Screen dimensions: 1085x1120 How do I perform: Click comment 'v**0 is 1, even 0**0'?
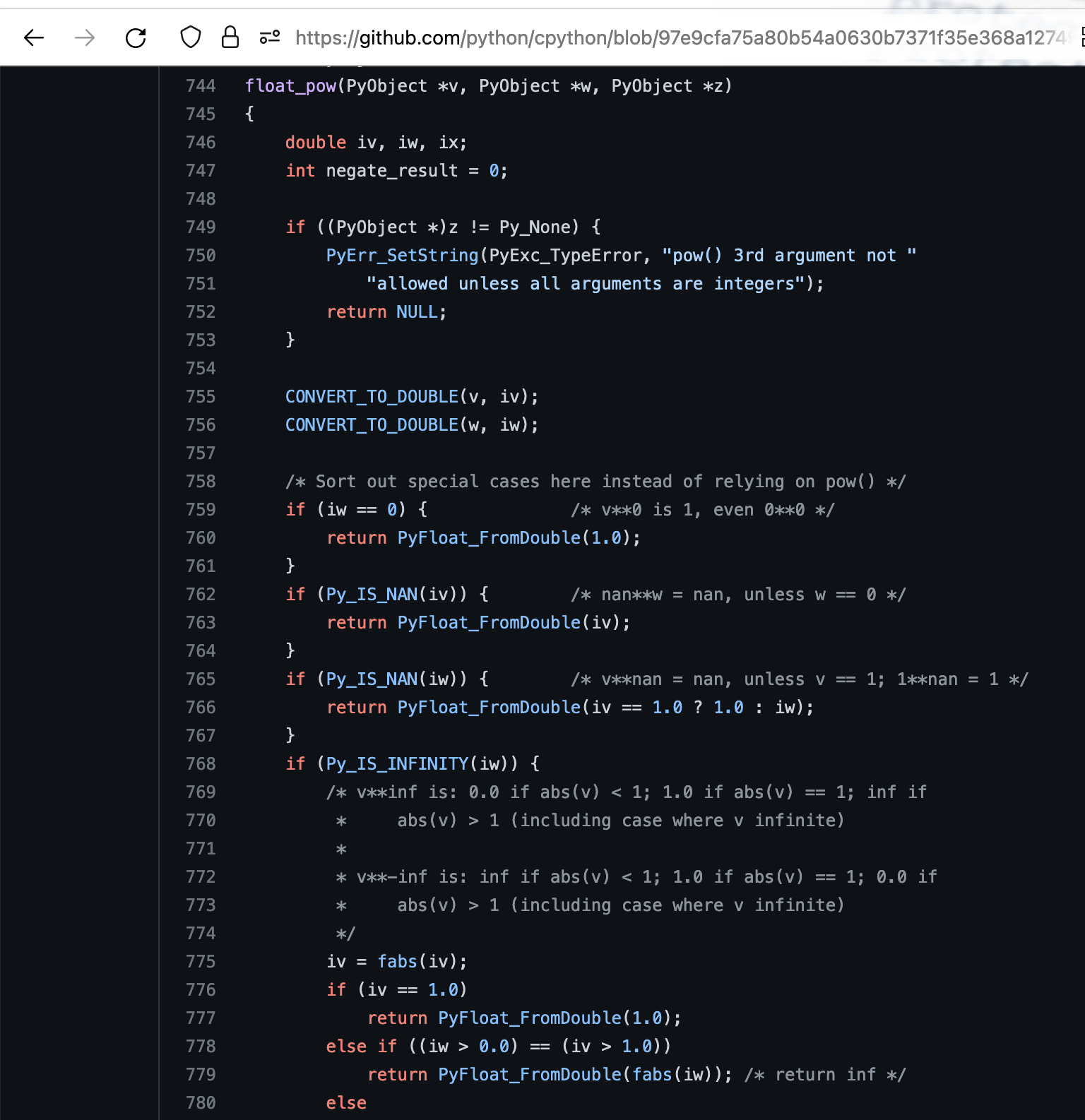(x=703, y=510)
